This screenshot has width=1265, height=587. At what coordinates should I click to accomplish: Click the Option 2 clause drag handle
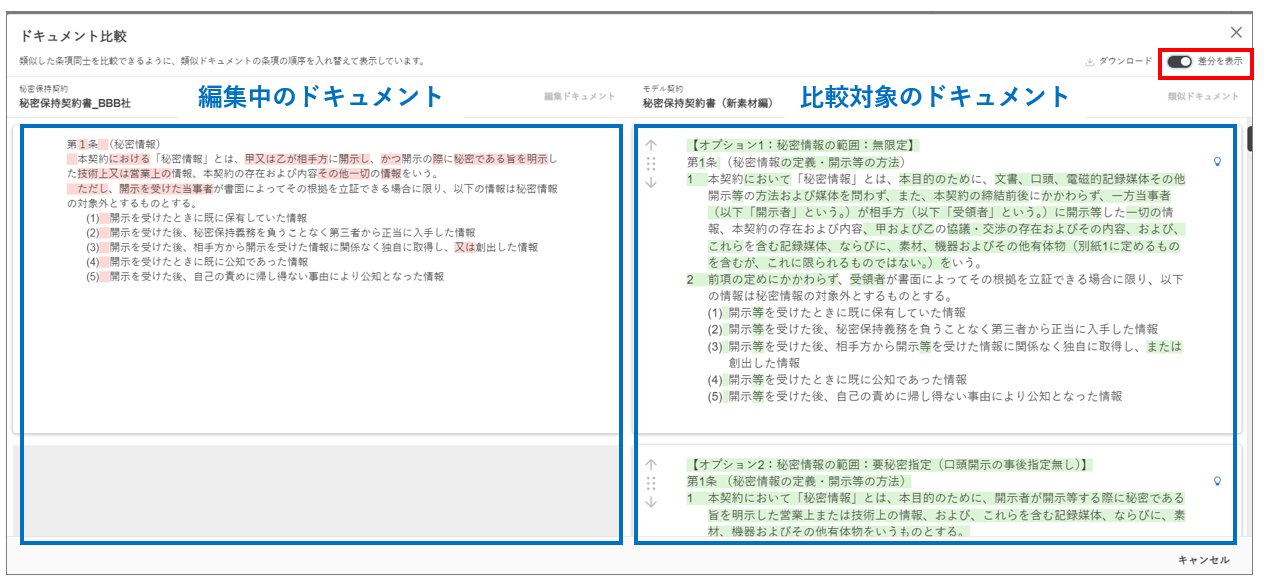651,483
